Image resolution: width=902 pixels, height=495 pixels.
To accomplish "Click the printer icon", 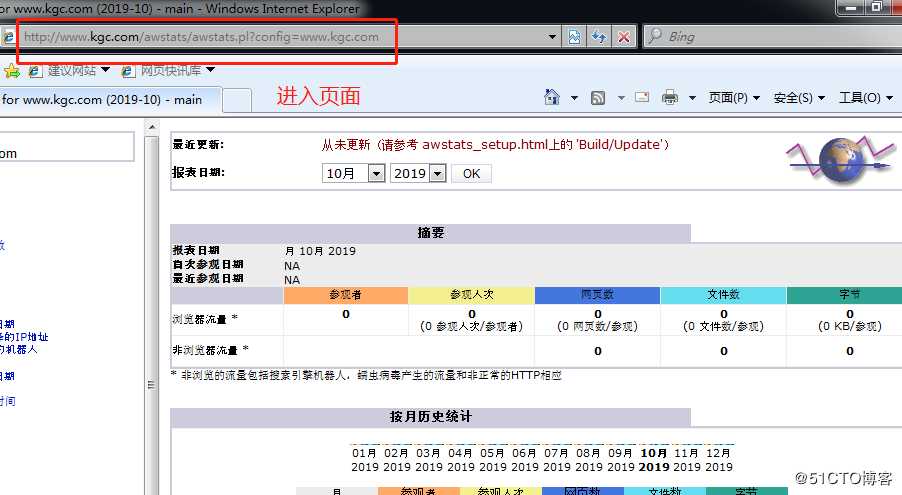I will tap(670, 97).
